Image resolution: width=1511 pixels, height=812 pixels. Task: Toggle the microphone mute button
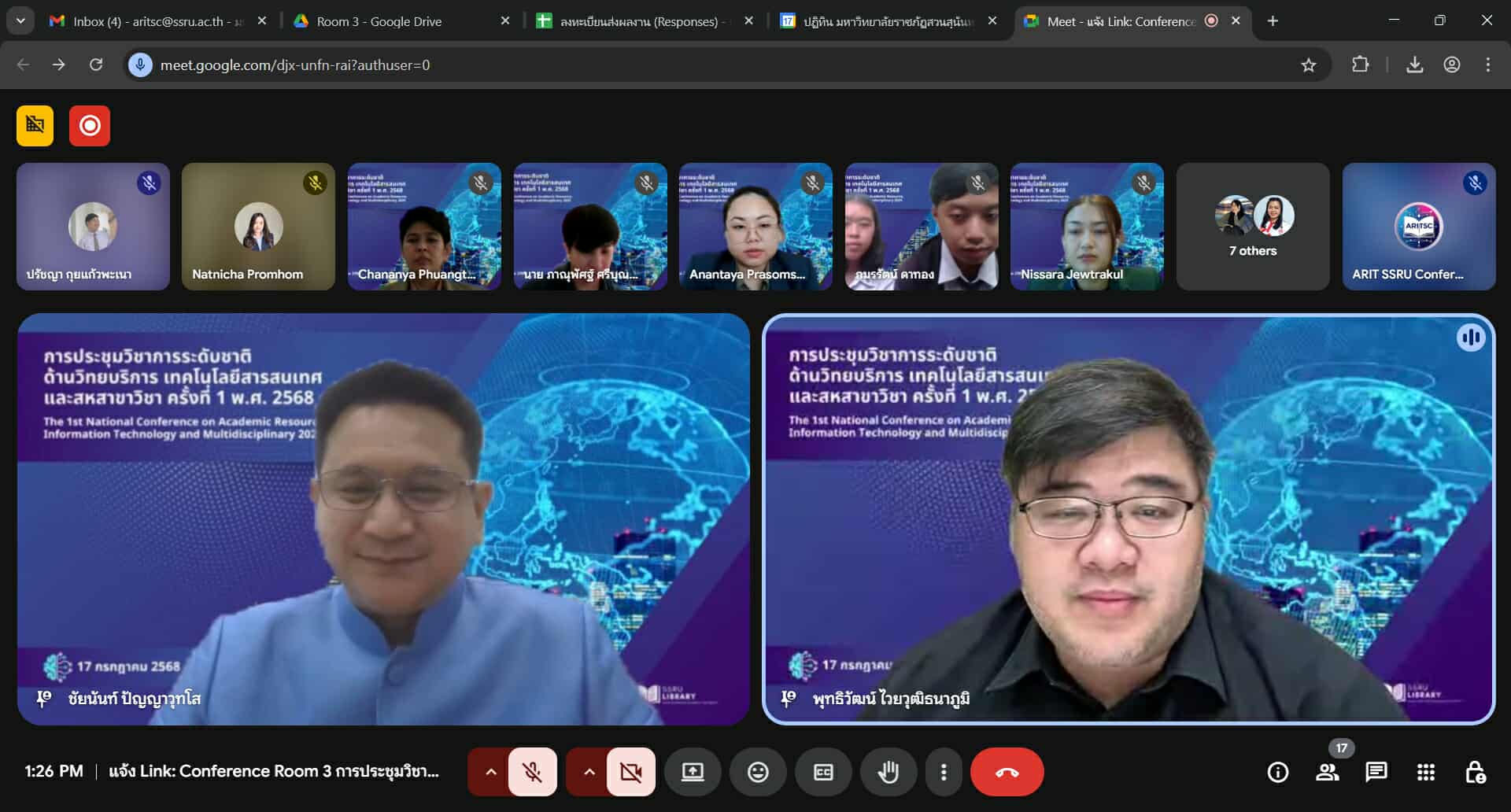[x=533, y=772]
